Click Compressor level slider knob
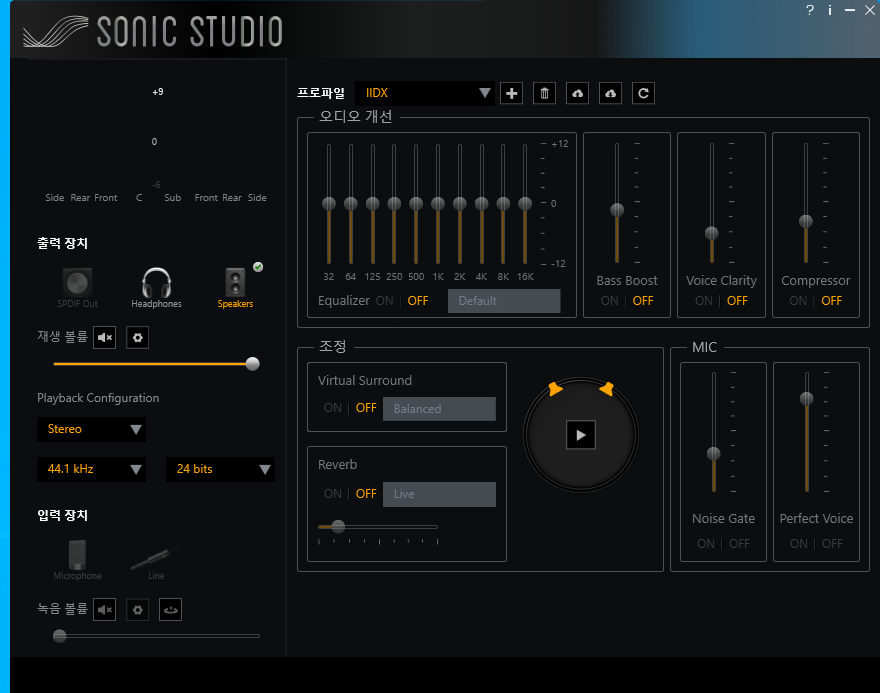Image resolution: width=880 pixels, height=693 pixels. pos(806,221)
